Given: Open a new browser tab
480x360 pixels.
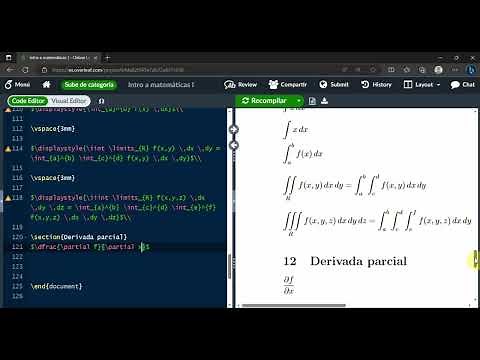Looking at the screenshot, I should pyautogui.click(x=107, y=58).
